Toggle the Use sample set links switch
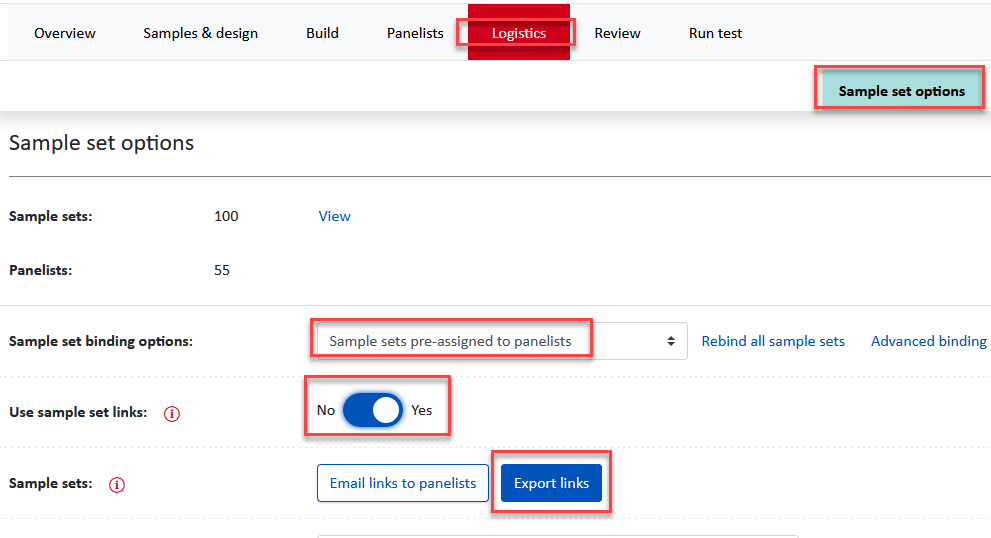This screenshot has width=991, height=538. pos(372,410)
